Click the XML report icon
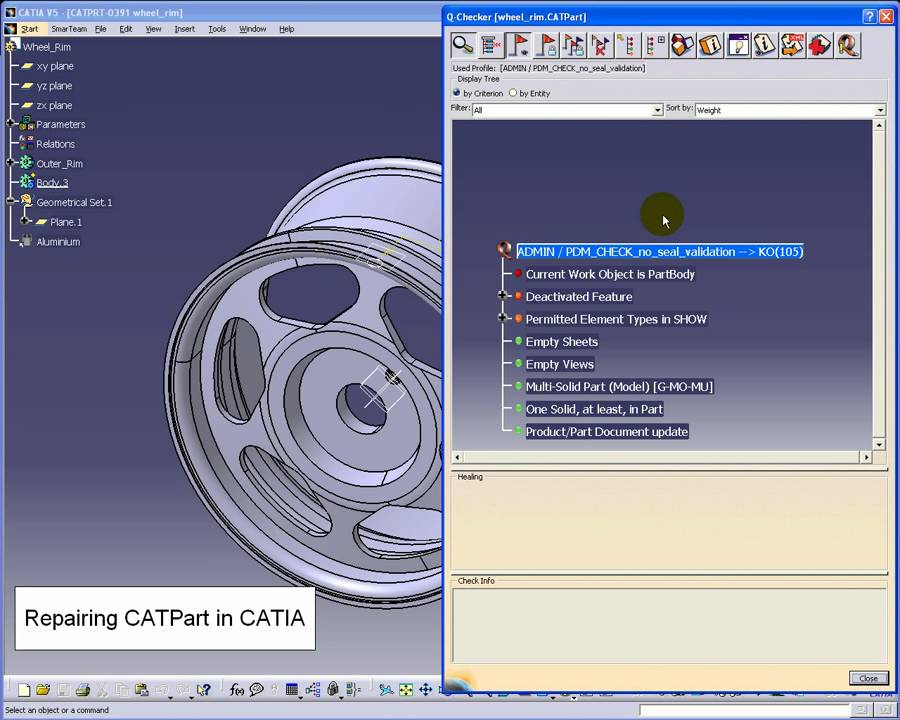The image size is (900, 720). click(793, 45)
